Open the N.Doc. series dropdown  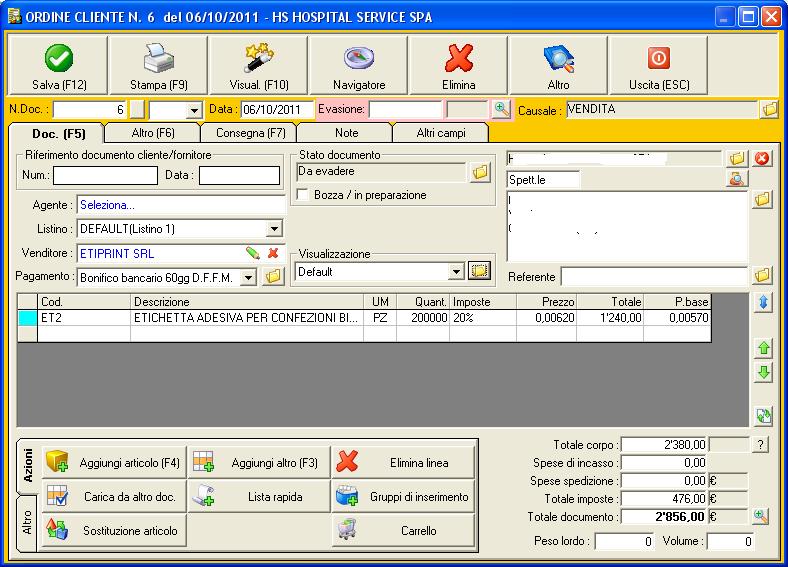click(193, 110)
